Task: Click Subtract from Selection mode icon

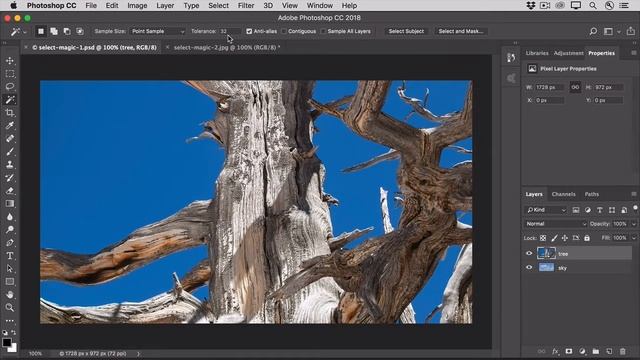Action: (67, 31)
